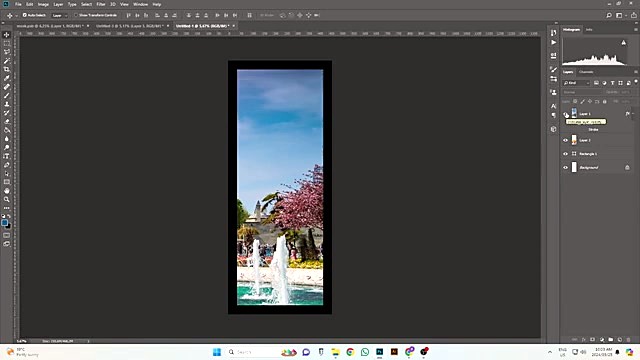Select the Zoom tool

click(7, 199)
